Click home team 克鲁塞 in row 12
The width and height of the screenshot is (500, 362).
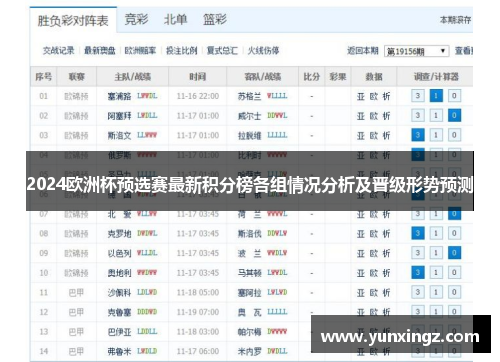tap(119, 312)
